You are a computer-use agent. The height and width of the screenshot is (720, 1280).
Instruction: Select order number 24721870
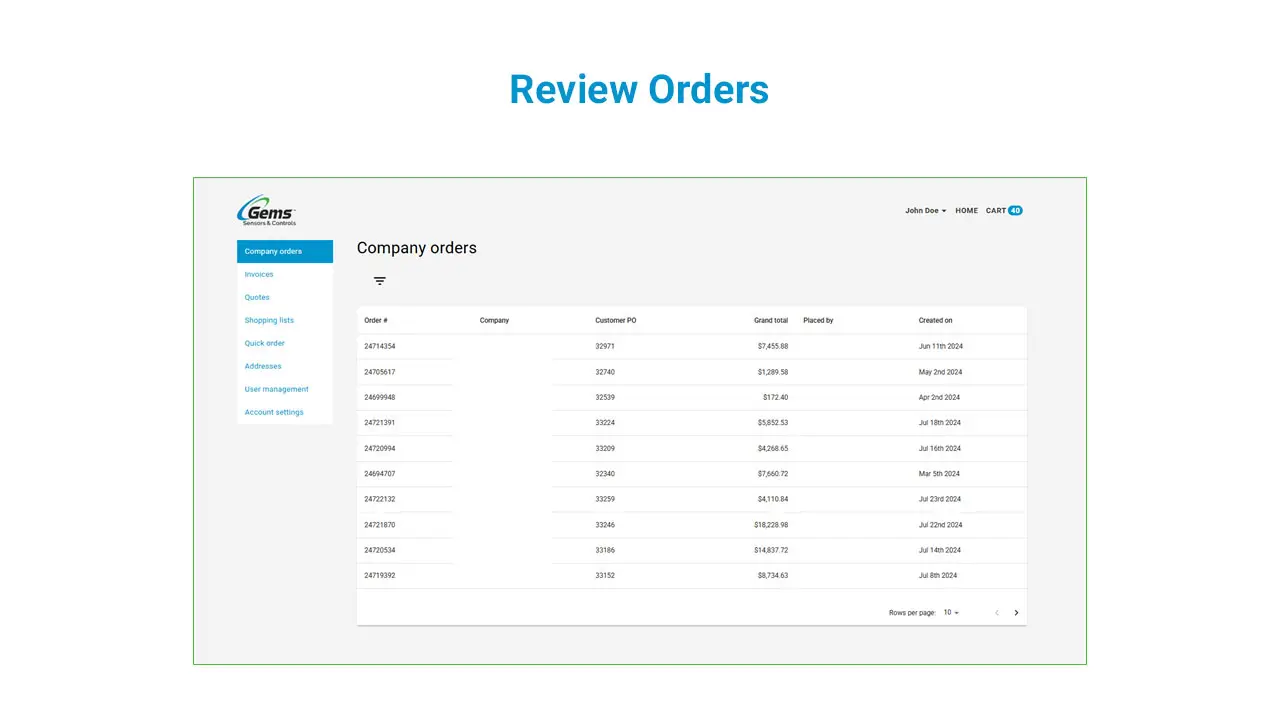coord(380,525)
